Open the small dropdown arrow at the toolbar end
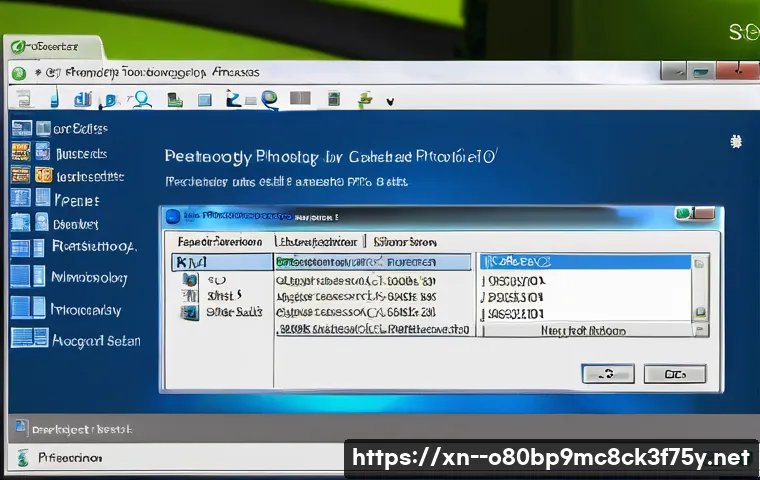Screen dimensions: 760x480 [390, 100]
